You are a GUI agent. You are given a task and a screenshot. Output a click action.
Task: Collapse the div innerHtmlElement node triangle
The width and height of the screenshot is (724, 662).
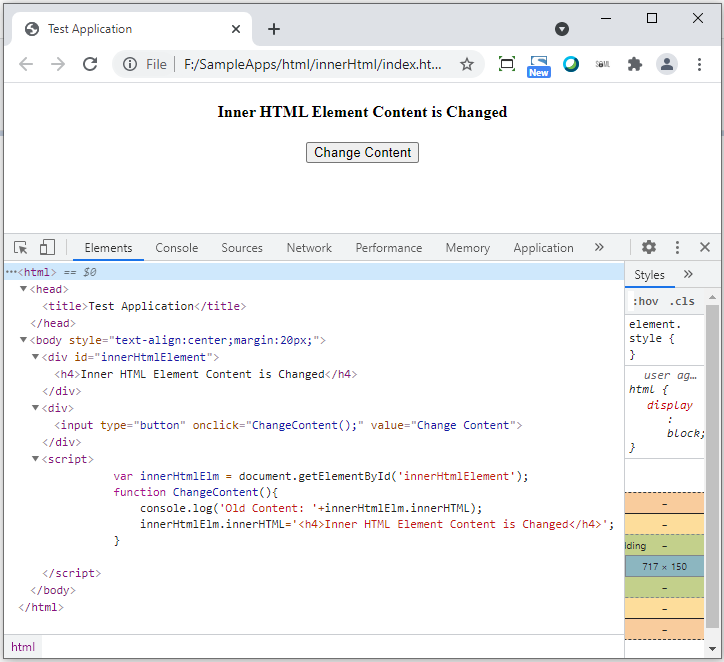[35, 357]
